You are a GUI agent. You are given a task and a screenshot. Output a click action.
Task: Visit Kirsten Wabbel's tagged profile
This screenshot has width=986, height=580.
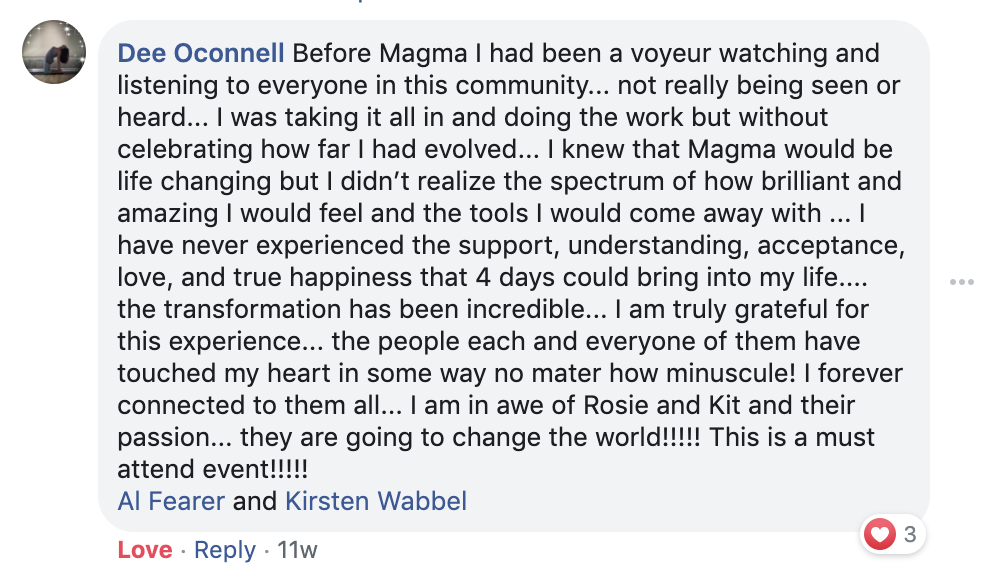pyautogui.click(x=376, y=501)
